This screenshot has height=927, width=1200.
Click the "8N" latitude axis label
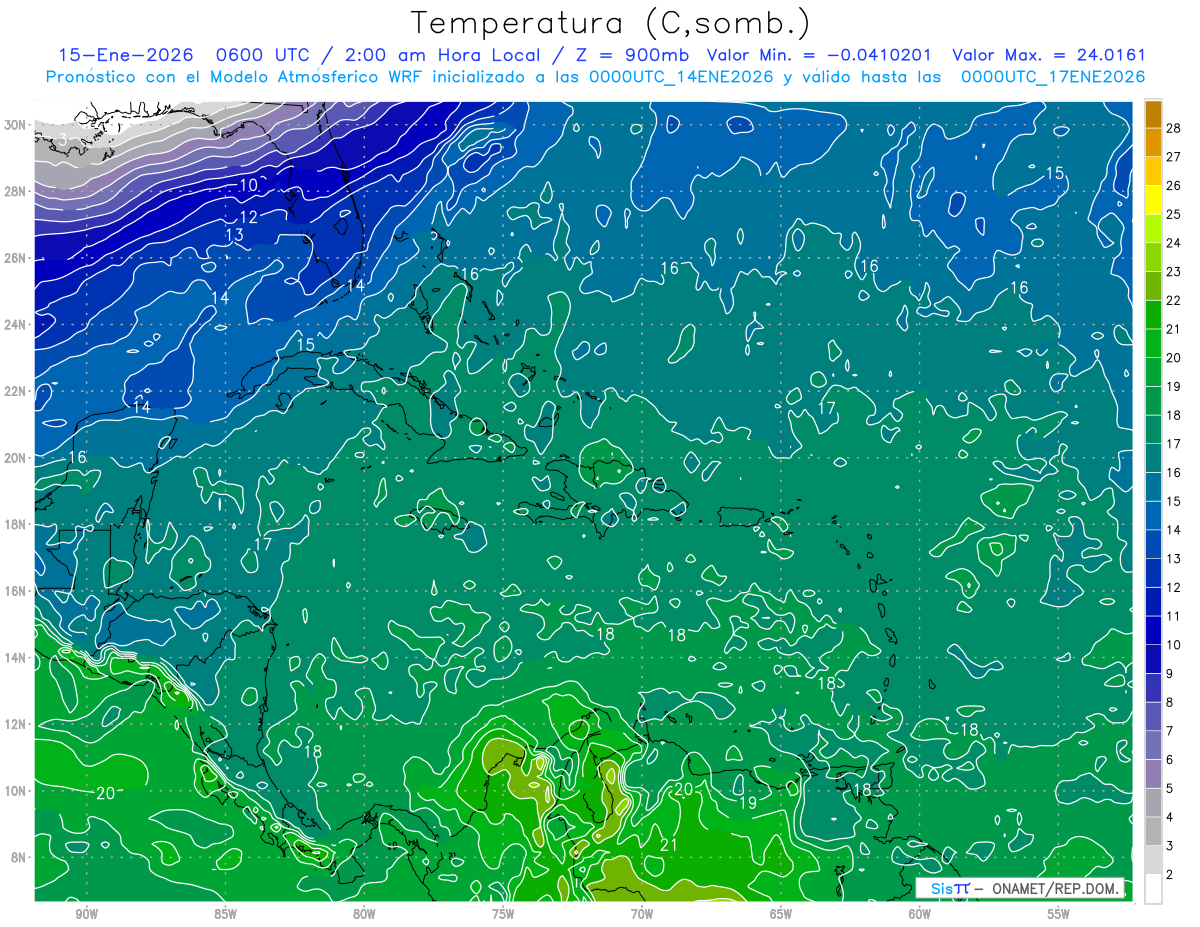point(17,857)
